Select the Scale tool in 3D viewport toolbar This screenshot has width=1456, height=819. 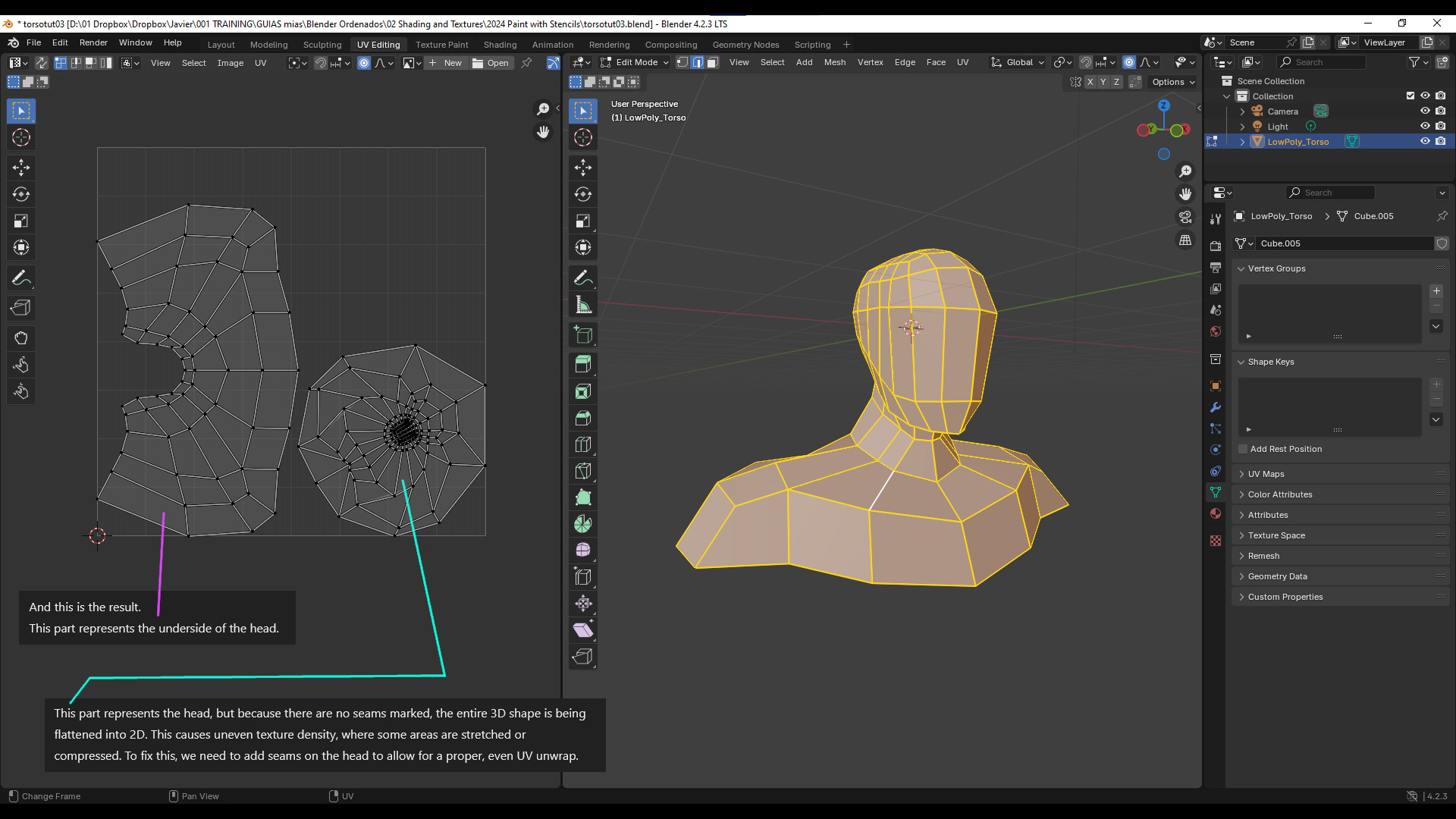(583, 221)
